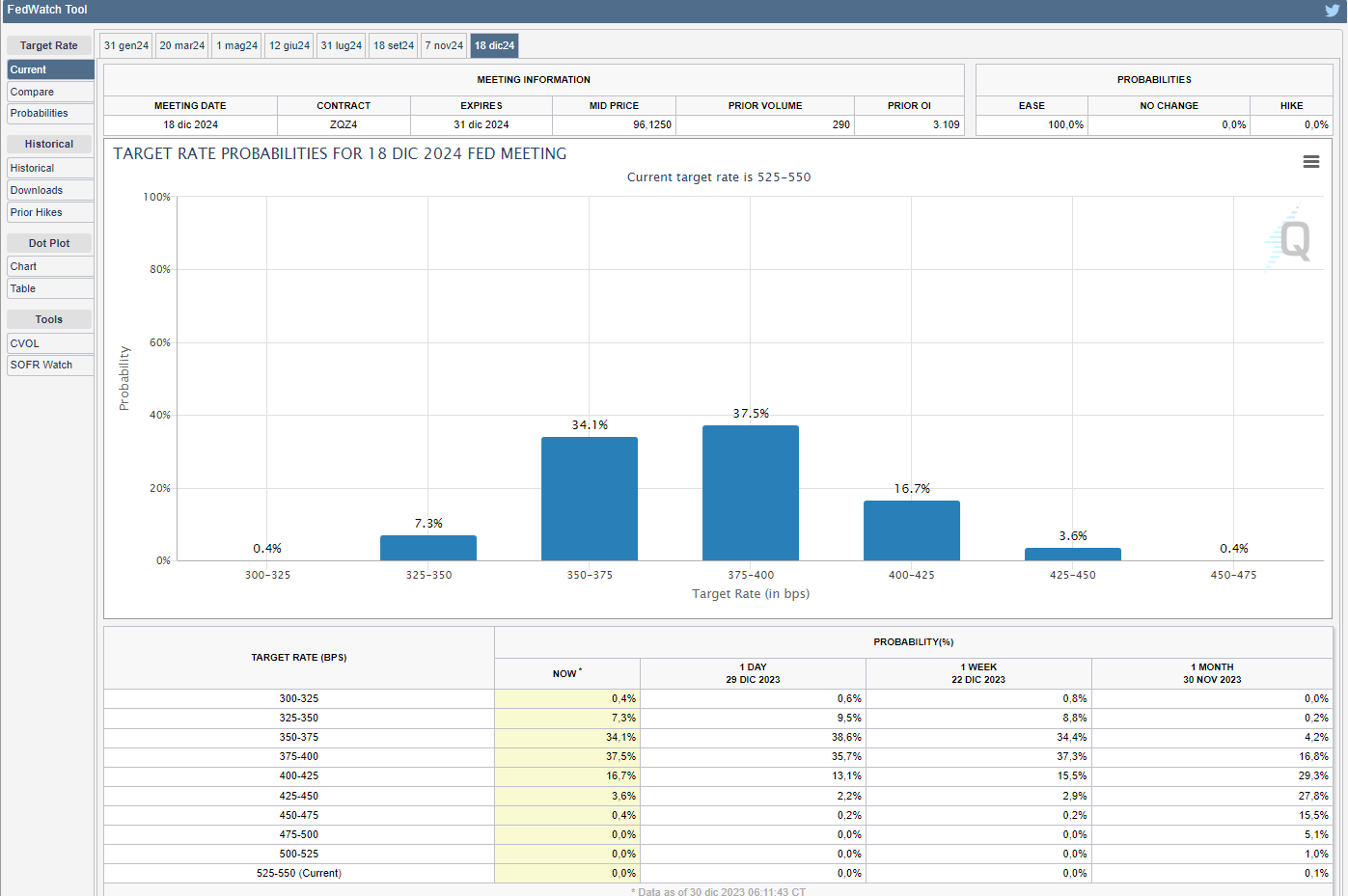Click the 400-425 bar in chart
Image resolution: width=1348 pixels, height=896 pixels.
tap(912, 530)
